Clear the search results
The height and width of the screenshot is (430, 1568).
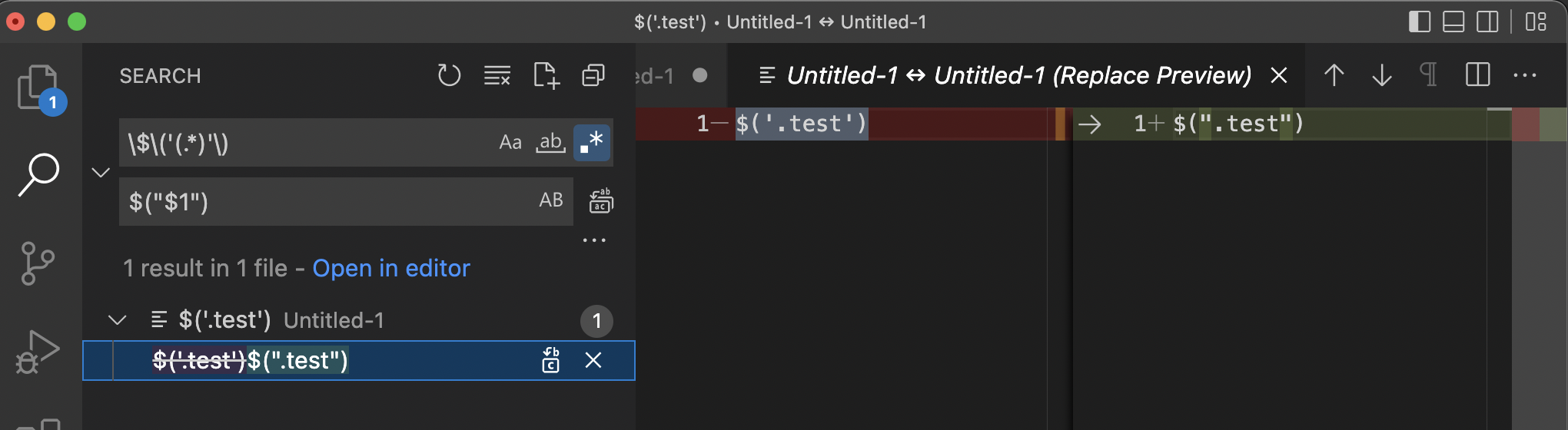tap(497, 75)
